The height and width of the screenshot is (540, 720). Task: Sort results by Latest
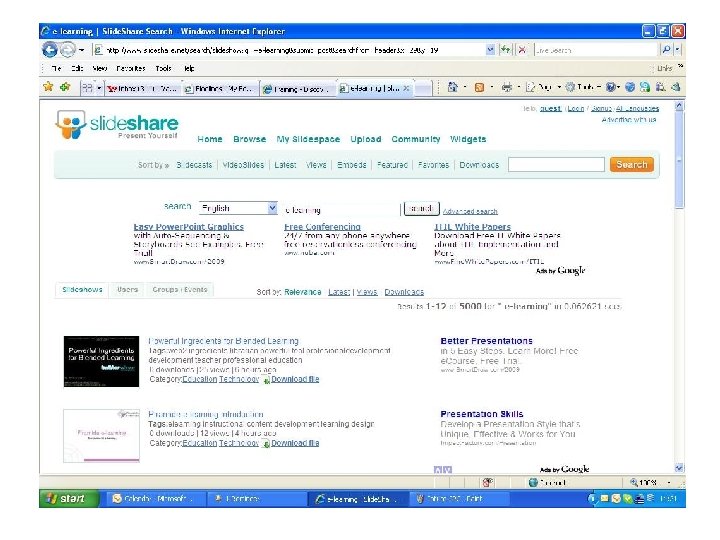pyautogui.click(x=339, y=292)
